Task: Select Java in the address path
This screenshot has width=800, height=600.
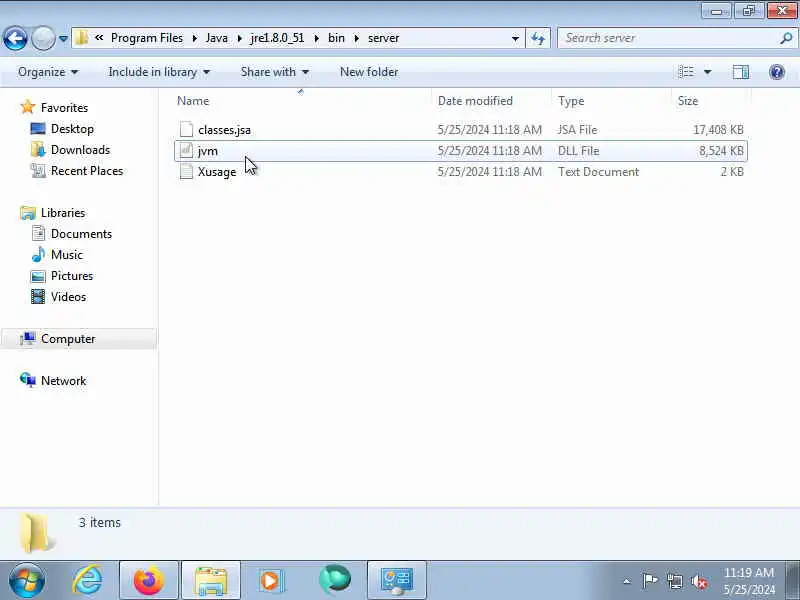Action: pos(216,38)
